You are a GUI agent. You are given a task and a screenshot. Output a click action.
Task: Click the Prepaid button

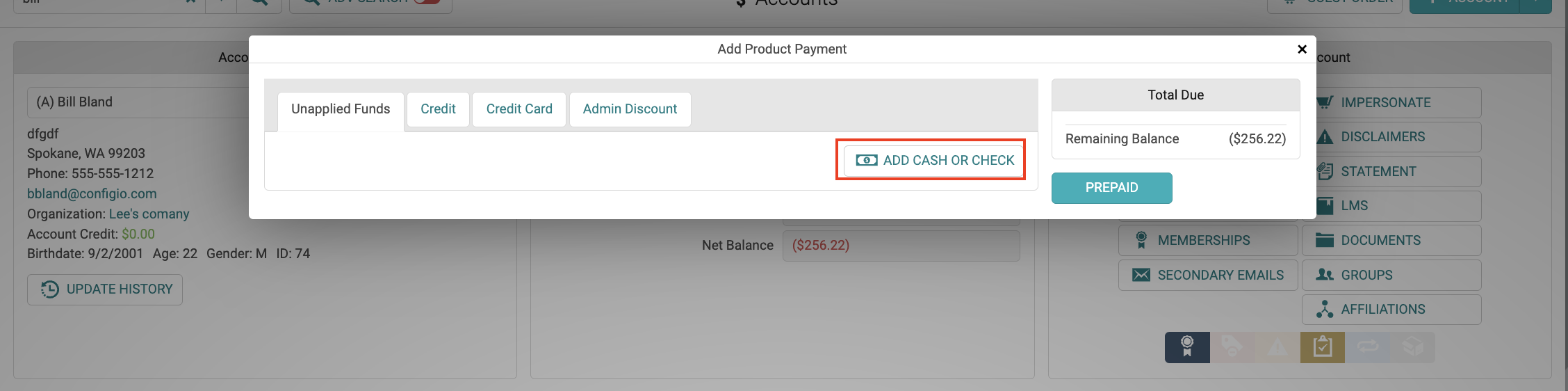pos(1111,188)
